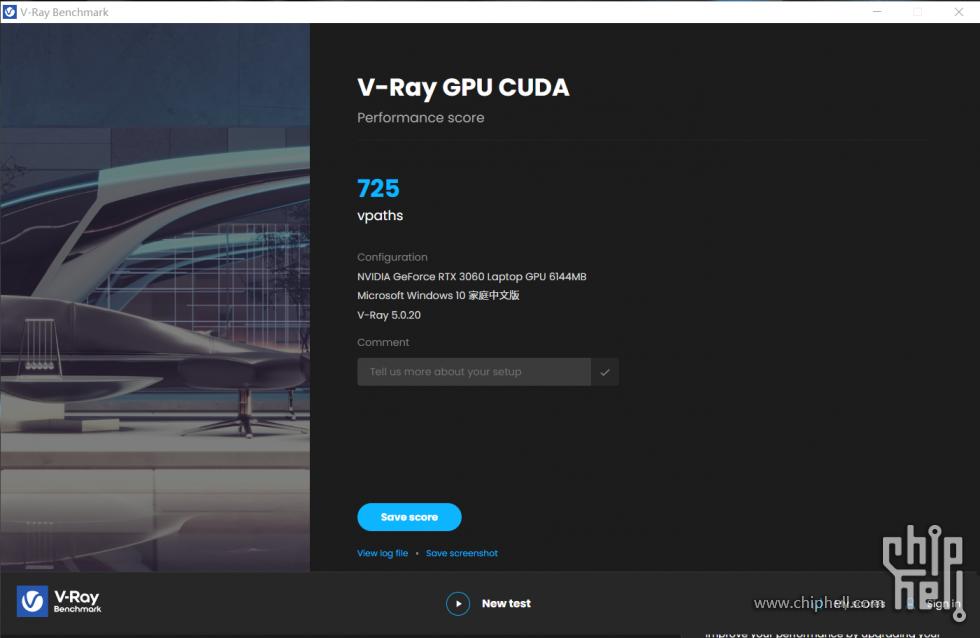Viewport: 980px width, 638px height.
Task: Minimize the V-Ray Benchmark window
Action: pos(877,11)
